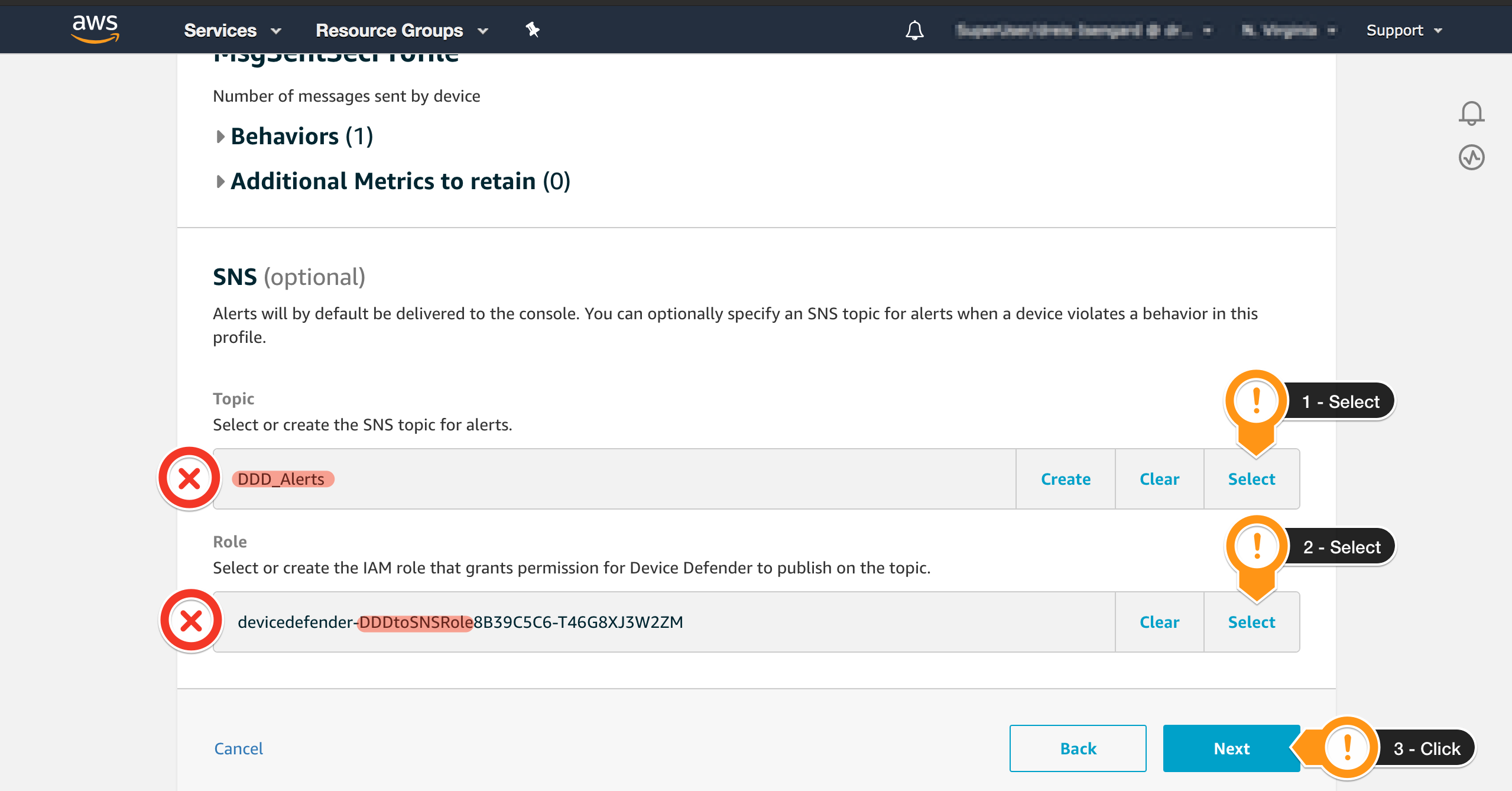Click the sidebar activity monitor icon
This screenshot has height=791, width=1512.
(1471, 157)
